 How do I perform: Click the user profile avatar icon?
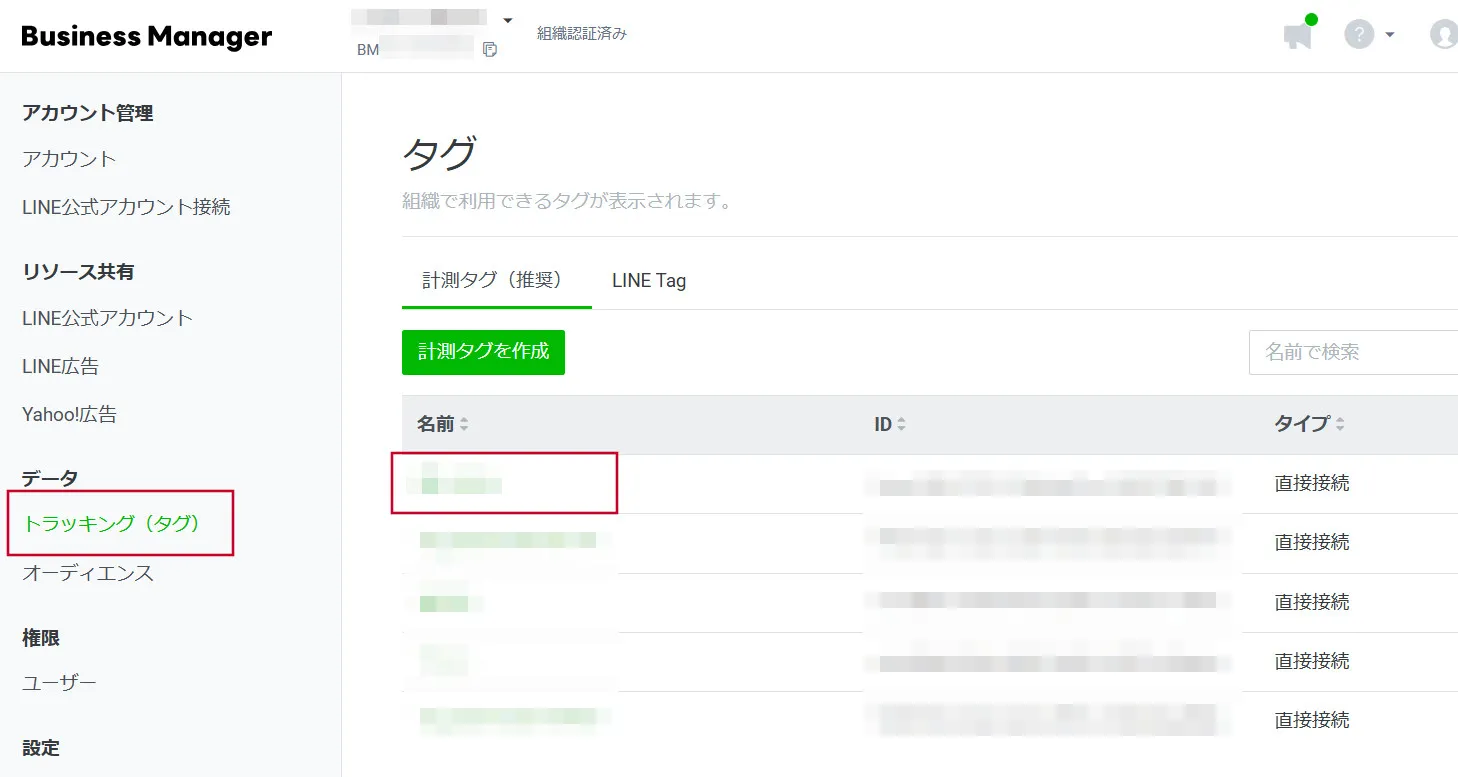[x=1444, y=35]
